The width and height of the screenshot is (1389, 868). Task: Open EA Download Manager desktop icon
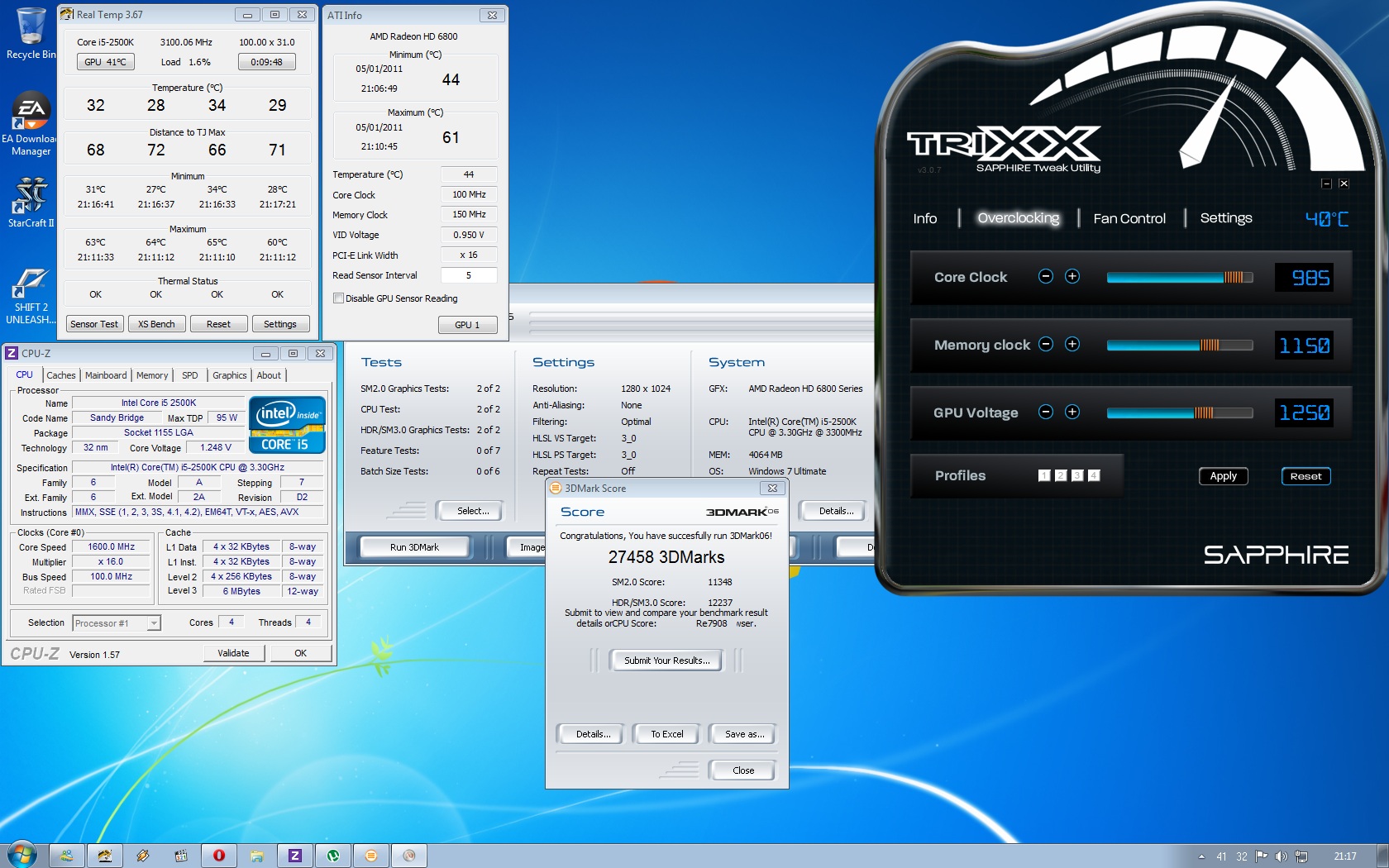pos(31,124)
